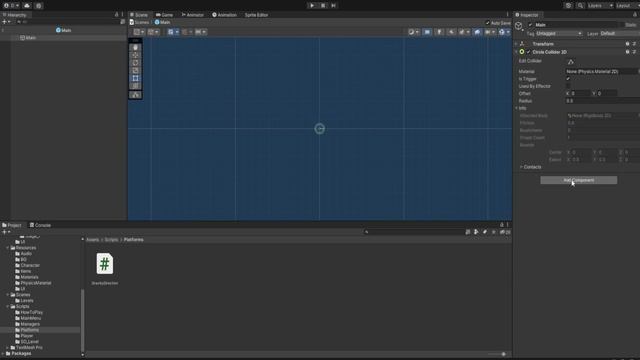
Task: Toggle the Used By Effector checkbox
Action: click(x=568, y=86)
